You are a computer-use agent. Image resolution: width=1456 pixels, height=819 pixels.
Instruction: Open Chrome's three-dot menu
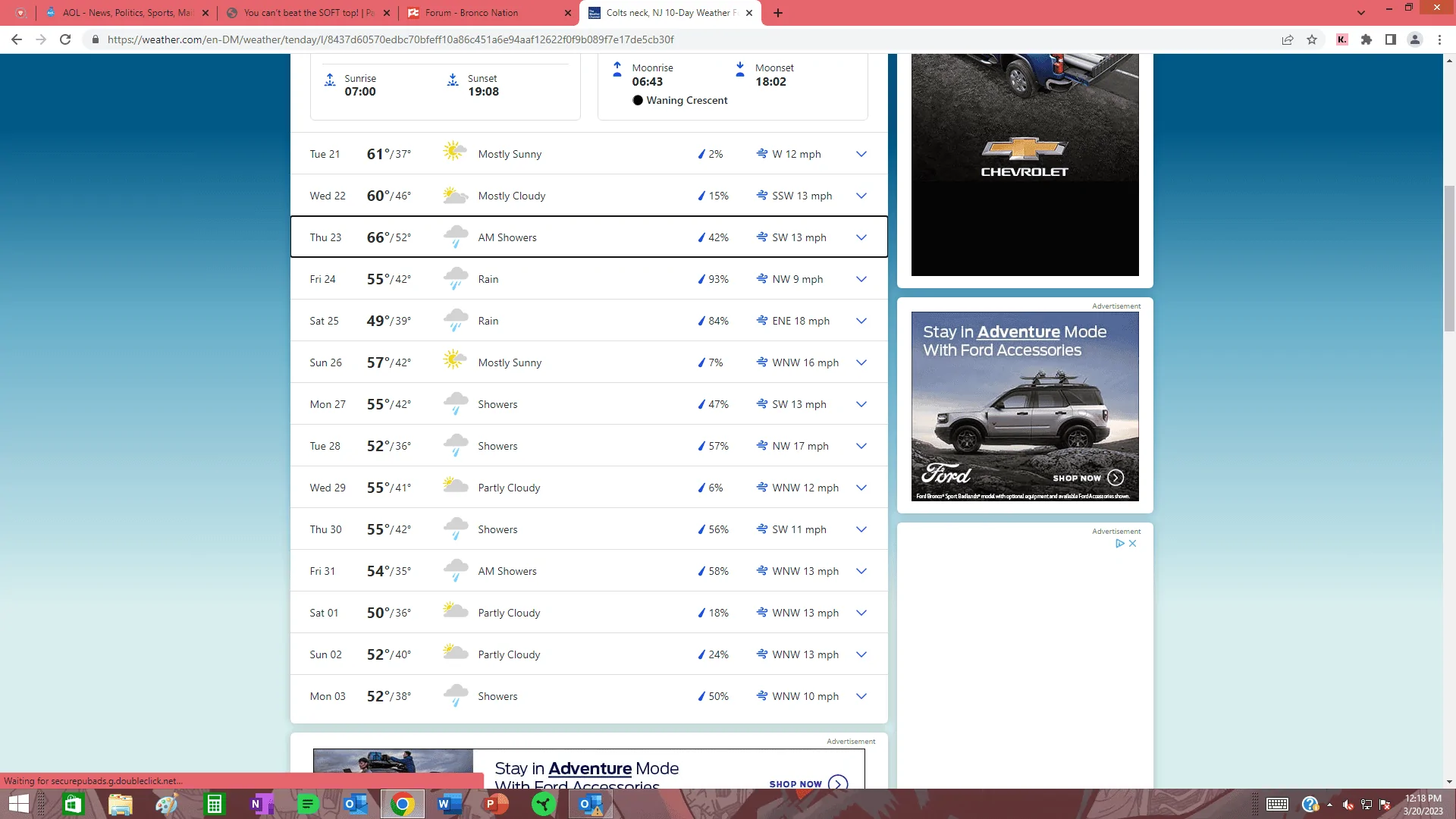(1439, 39)
